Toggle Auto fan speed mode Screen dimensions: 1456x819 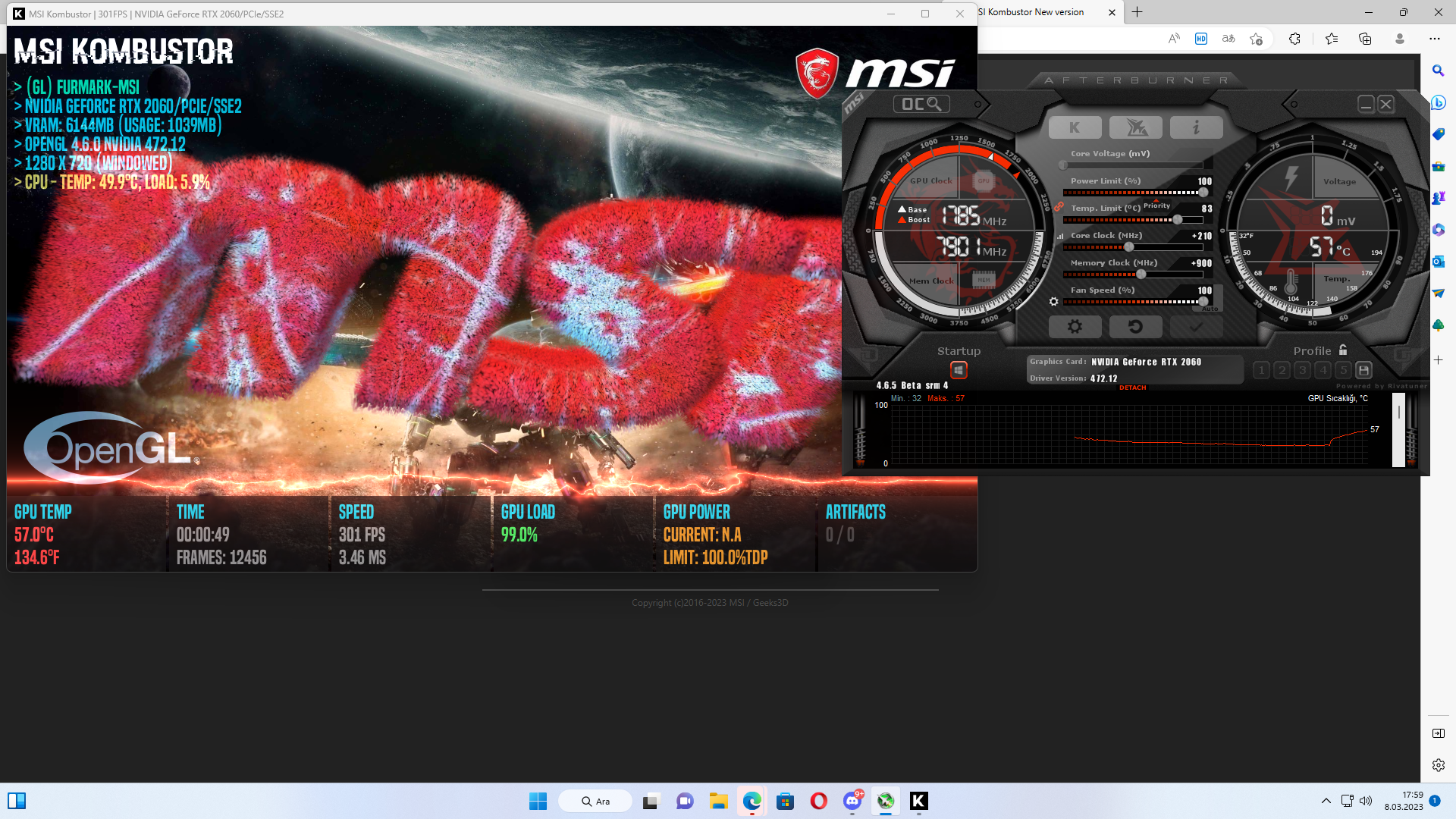click(1210, 309)
